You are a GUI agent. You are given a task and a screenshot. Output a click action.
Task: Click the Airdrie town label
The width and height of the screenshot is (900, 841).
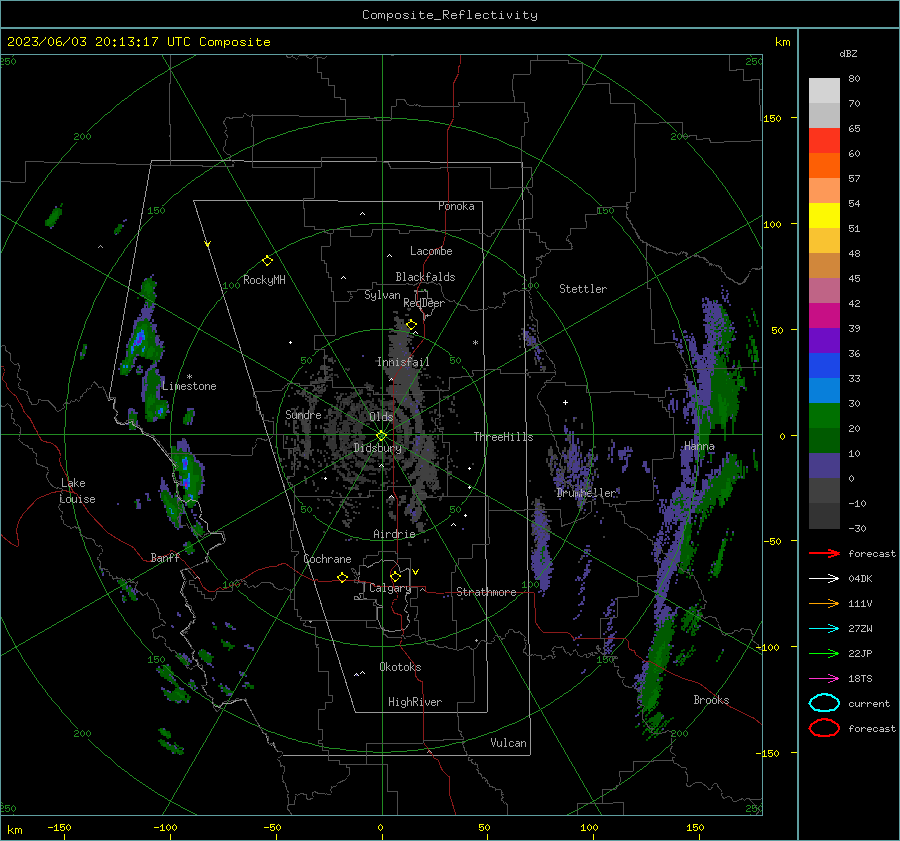pyautogui.click(x=394, y=534)
